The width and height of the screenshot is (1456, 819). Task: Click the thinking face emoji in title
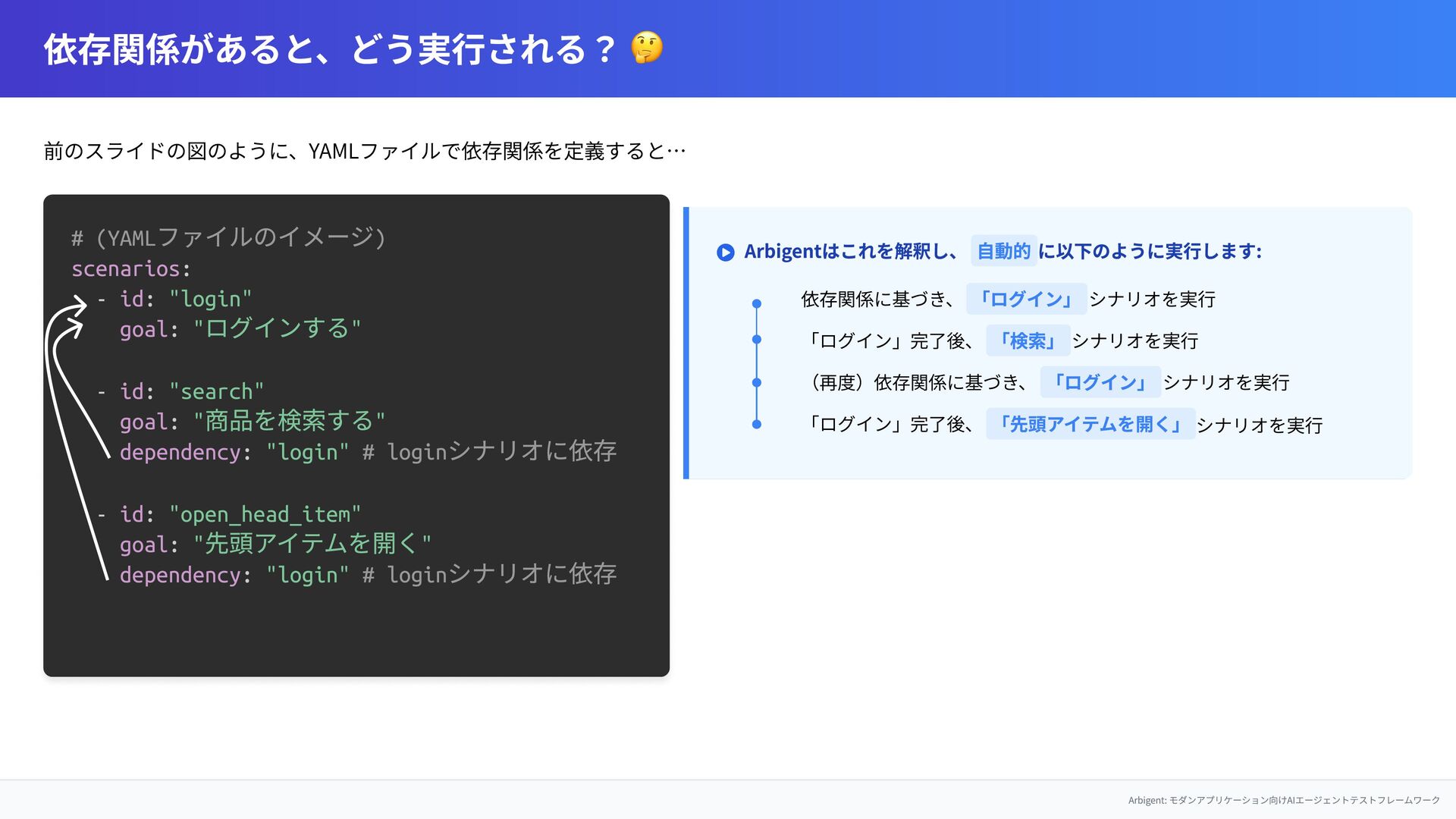[x=646, y=49]
